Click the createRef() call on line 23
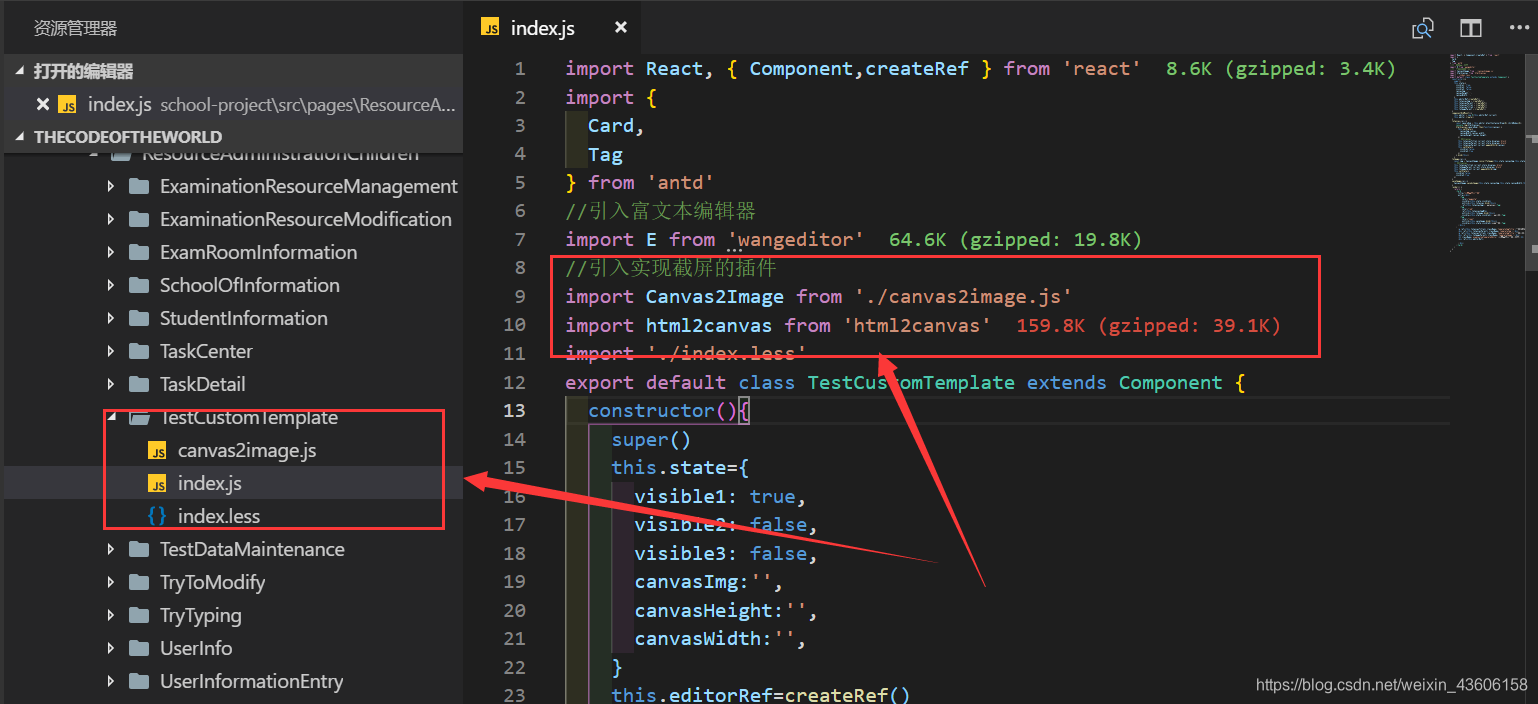Viewport: 1538px width, 704px height. tap(848, 695)
